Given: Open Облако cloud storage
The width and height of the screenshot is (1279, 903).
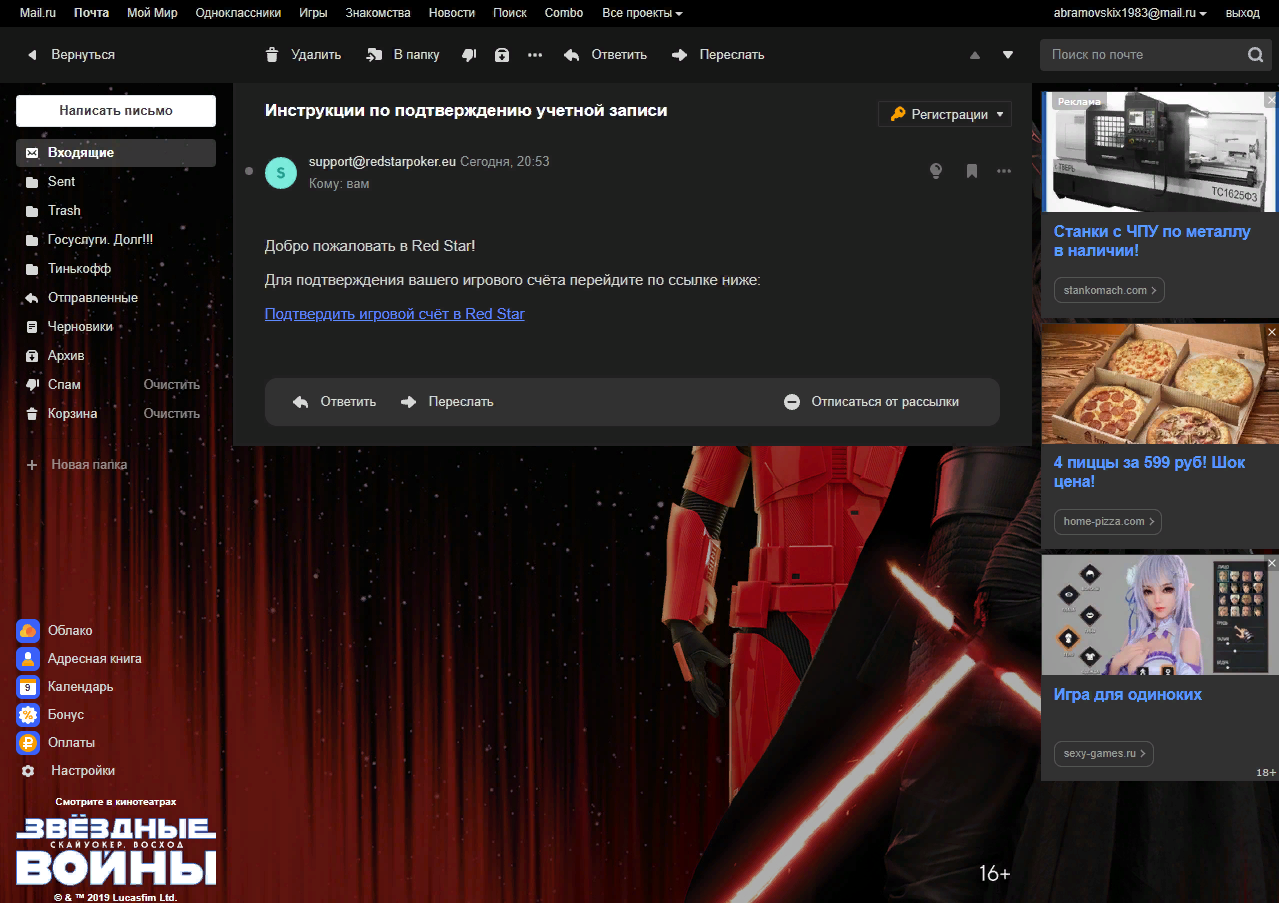Looking at the screenshot, I should tap(70, 630).
